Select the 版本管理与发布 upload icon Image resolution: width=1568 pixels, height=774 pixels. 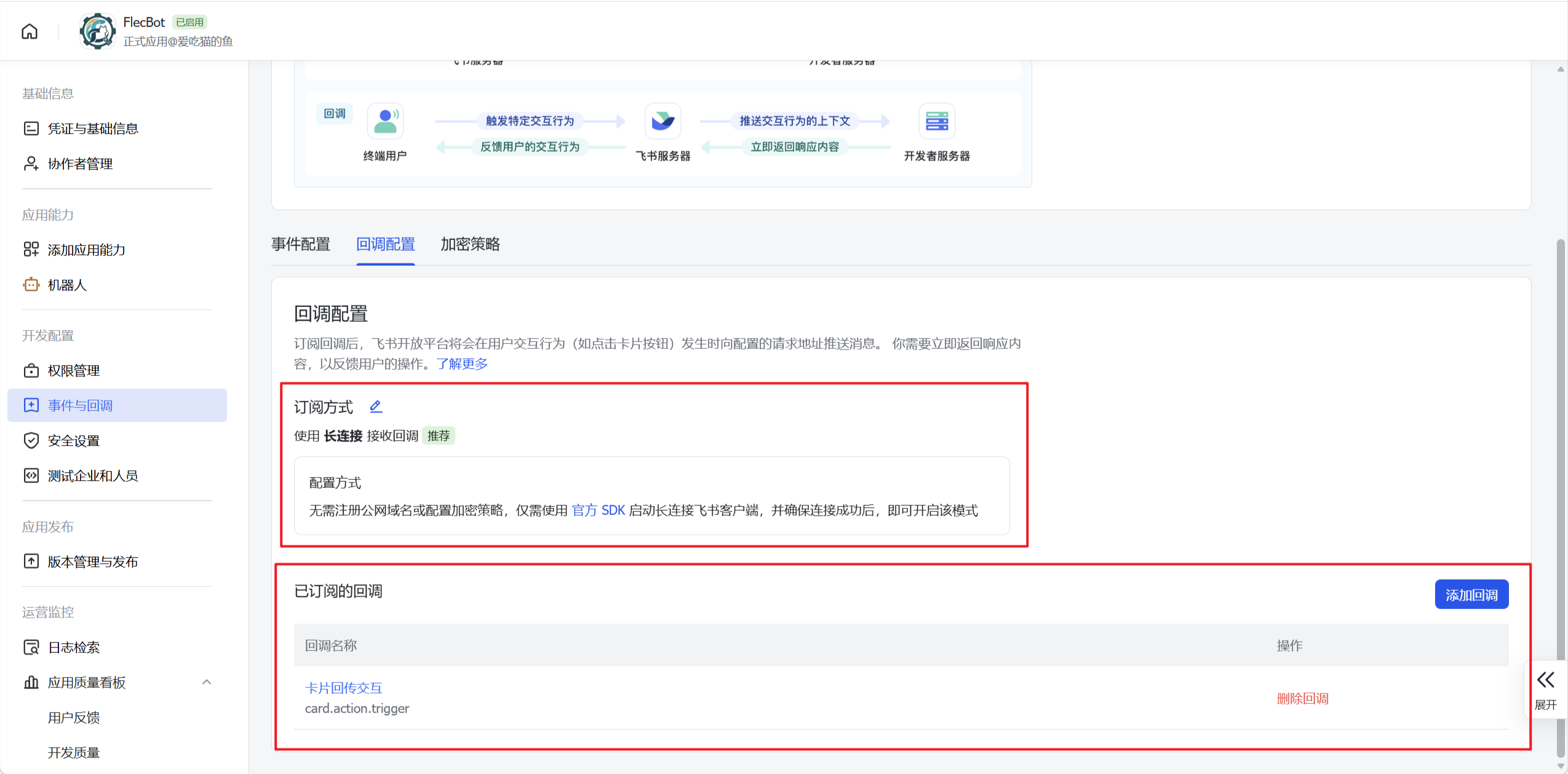31,561
